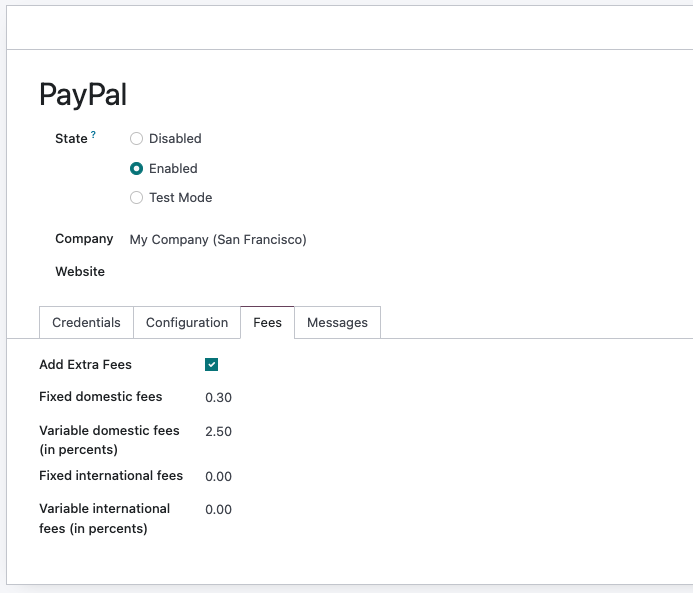Click the PayPal provider name title
The width and height of the screenshot is (693, 593).
(83, 95)
